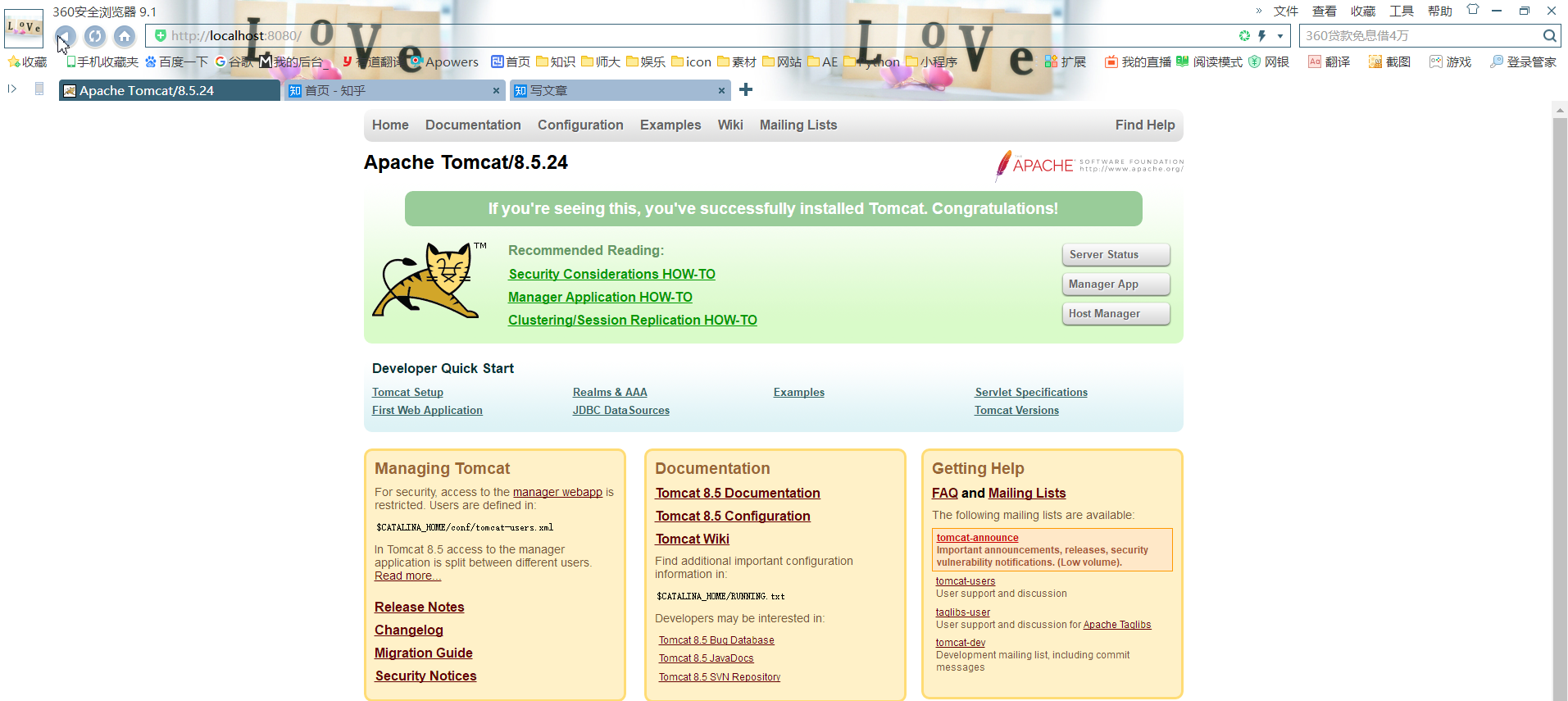Open the 翻译 translate tool
The image size is (1568, 701).
(1329, 62)
